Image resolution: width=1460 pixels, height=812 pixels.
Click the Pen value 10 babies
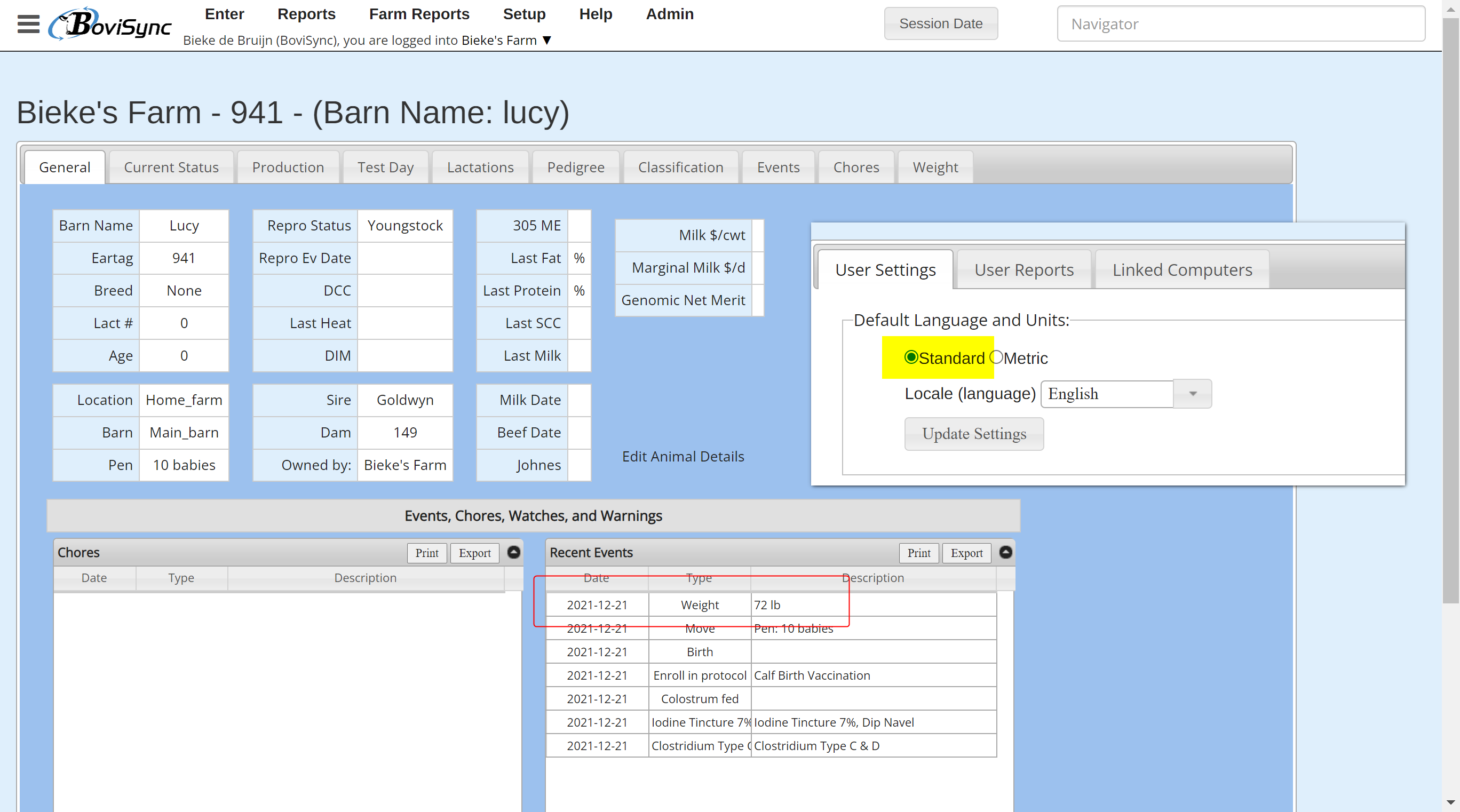(x=184, y=465)
